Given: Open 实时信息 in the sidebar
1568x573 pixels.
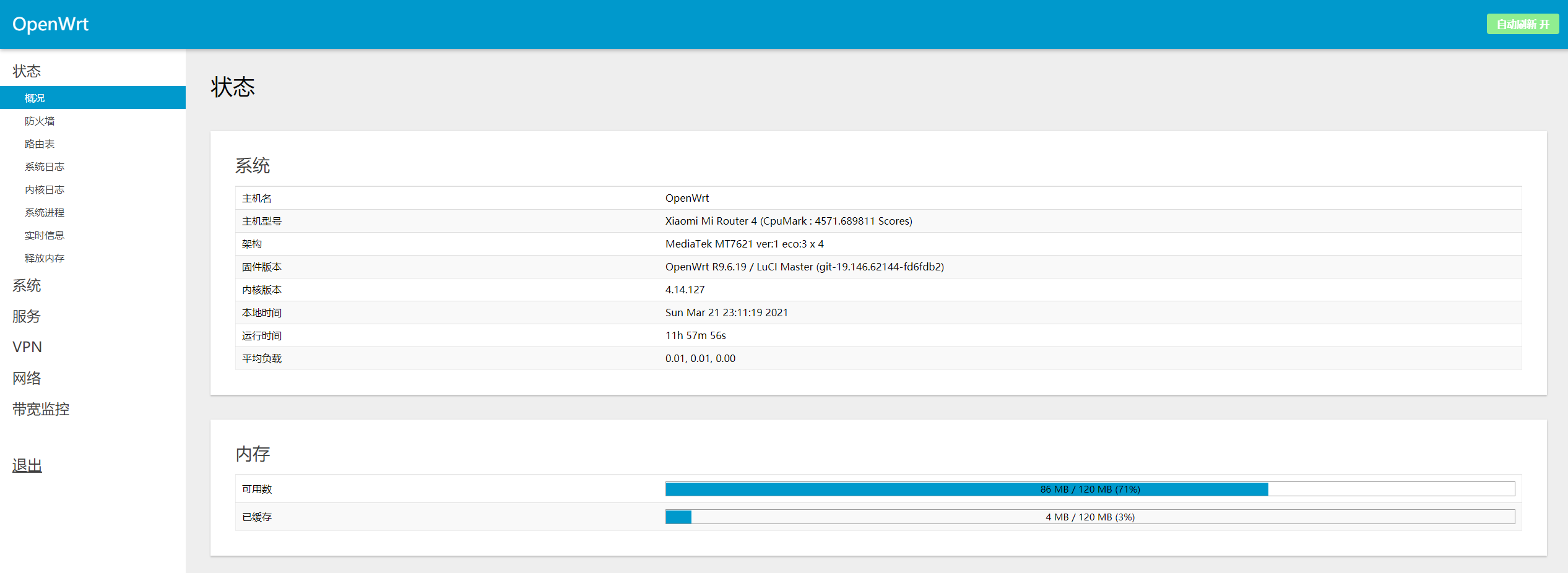Looking at the screenshot, I should (x=45, y=235).
